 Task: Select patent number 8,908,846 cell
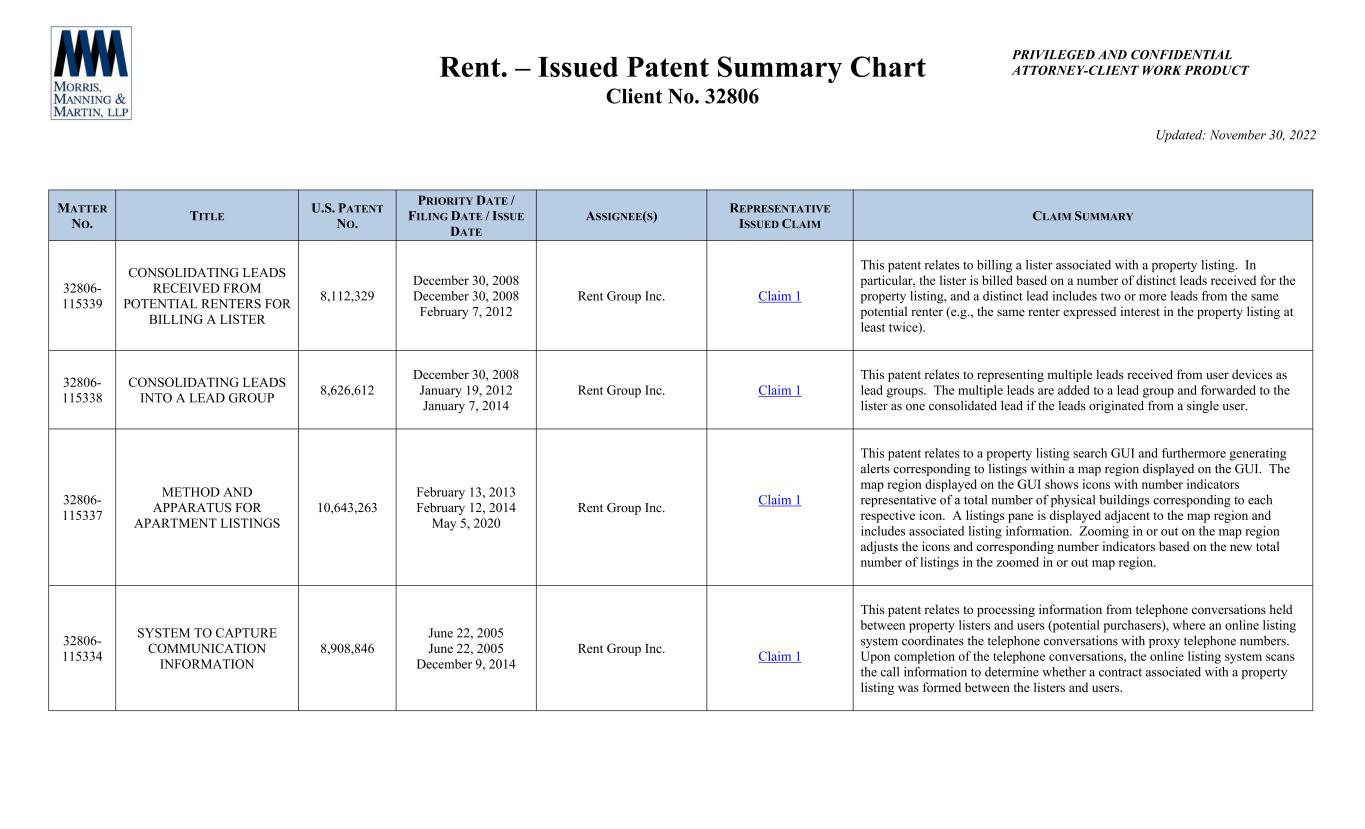point(347,649)
